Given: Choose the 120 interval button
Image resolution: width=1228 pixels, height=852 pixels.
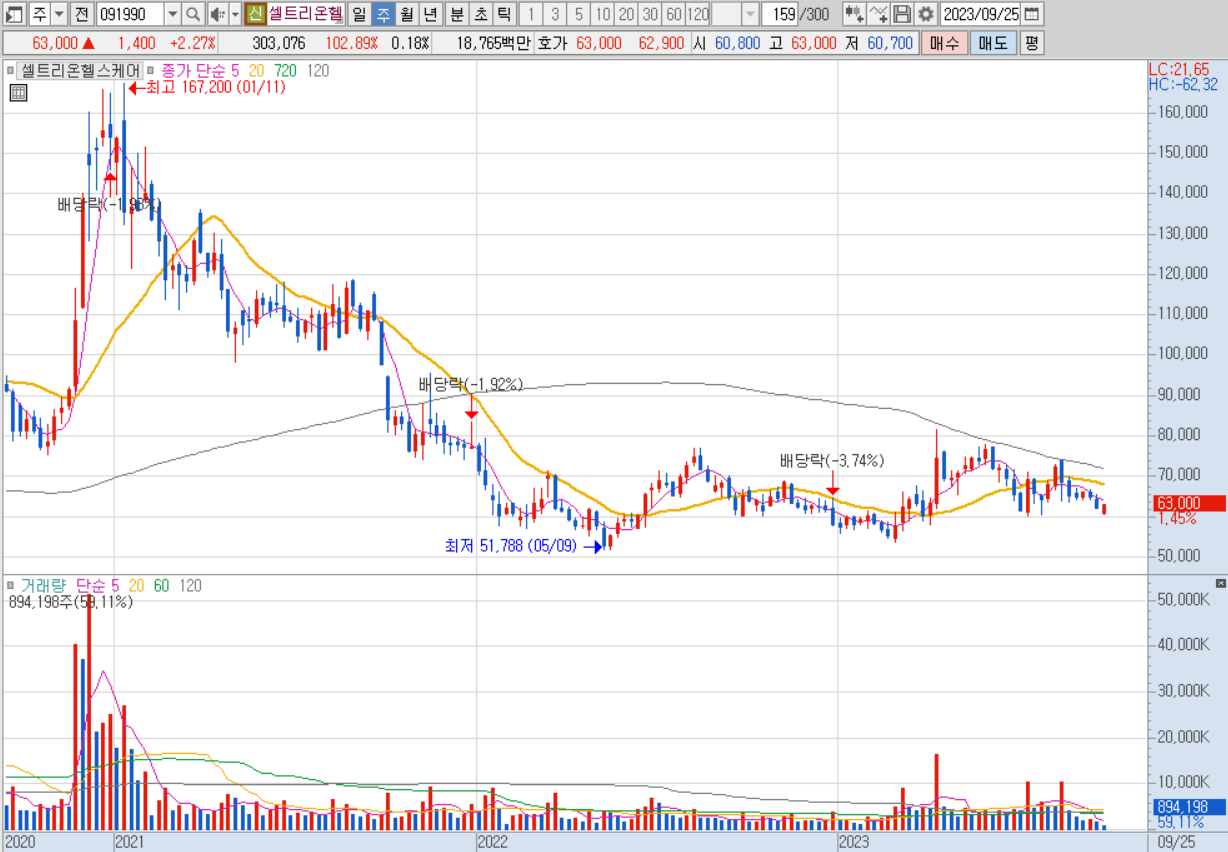Looking at the screenshot, I should coord(698,14).
